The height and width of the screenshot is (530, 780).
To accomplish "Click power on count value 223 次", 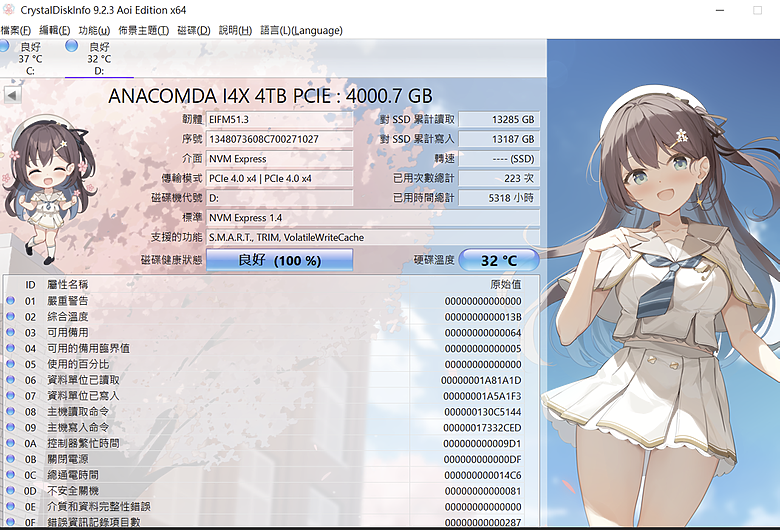I will point(499,178).
